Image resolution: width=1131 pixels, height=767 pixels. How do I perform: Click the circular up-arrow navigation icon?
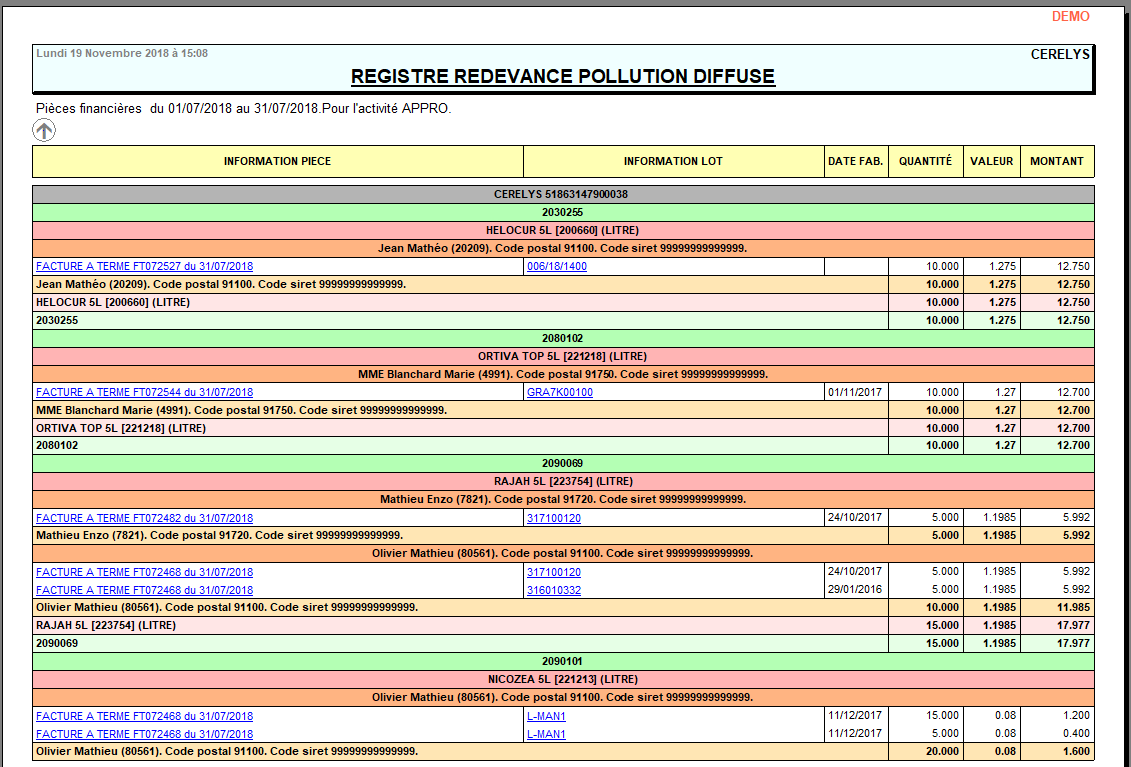43,130
